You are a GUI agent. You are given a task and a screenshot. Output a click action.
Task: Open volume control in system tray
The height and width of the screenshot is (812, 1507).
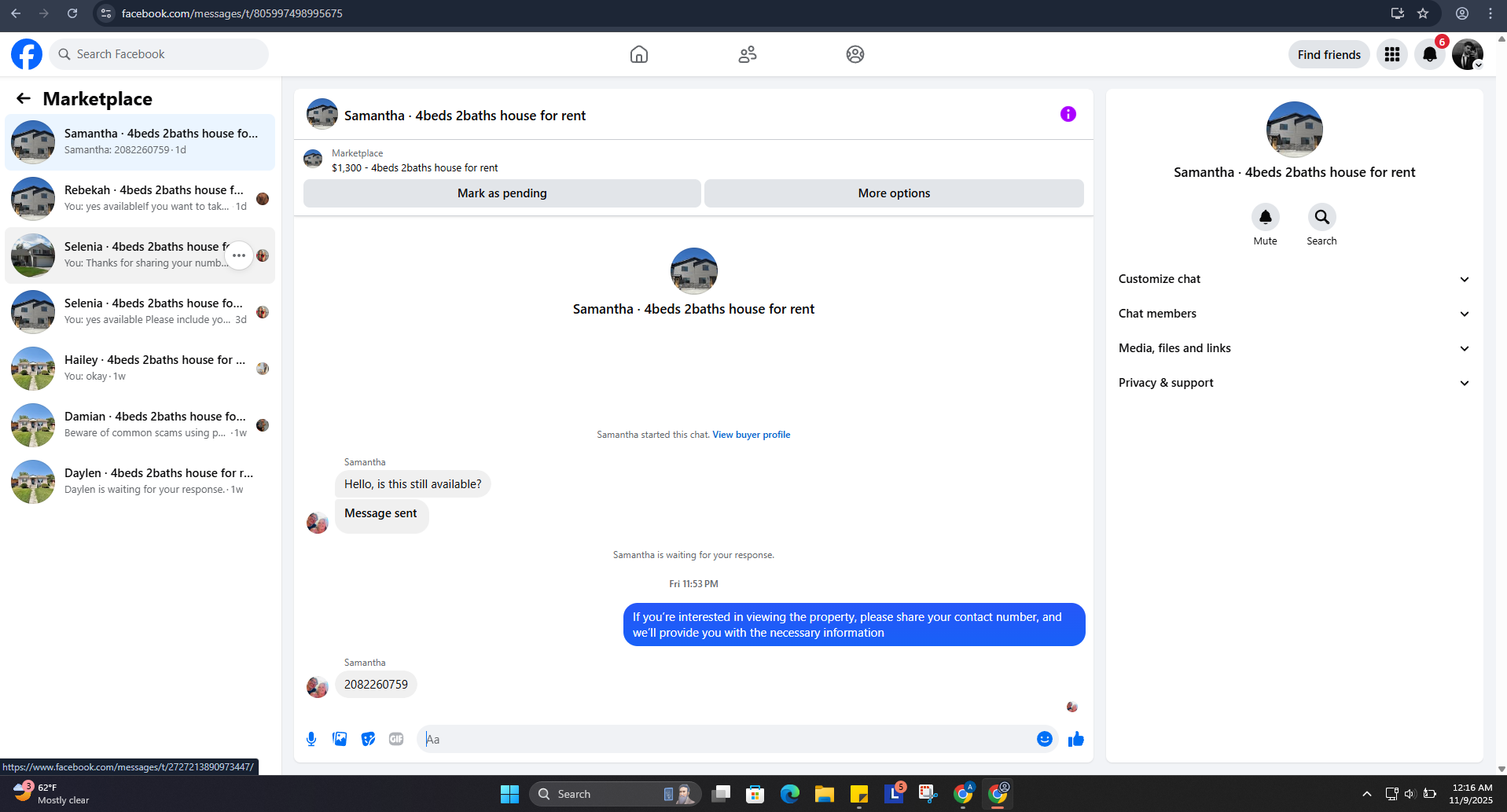tap(1410, 794)
